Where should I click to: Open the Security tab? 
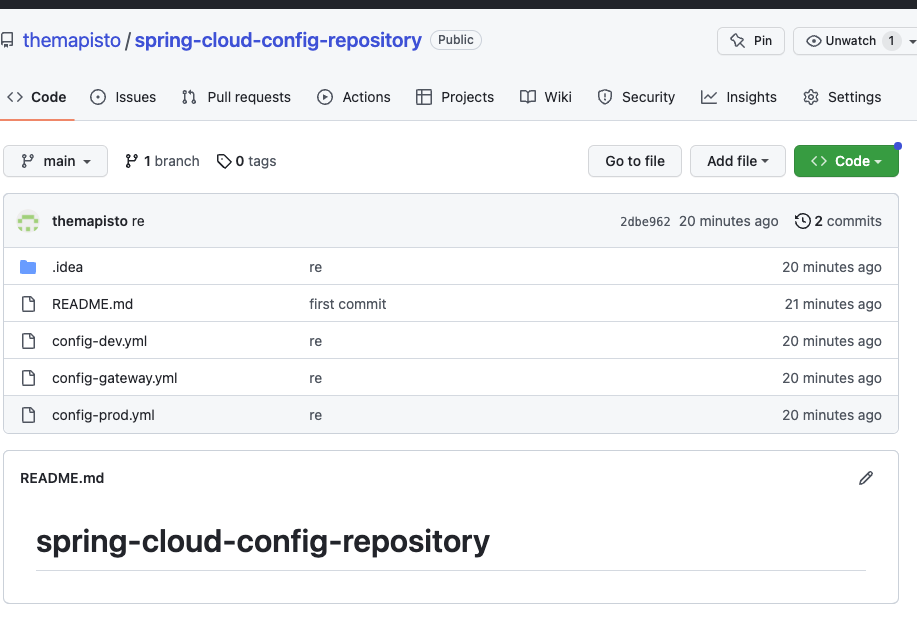[636, 97]
